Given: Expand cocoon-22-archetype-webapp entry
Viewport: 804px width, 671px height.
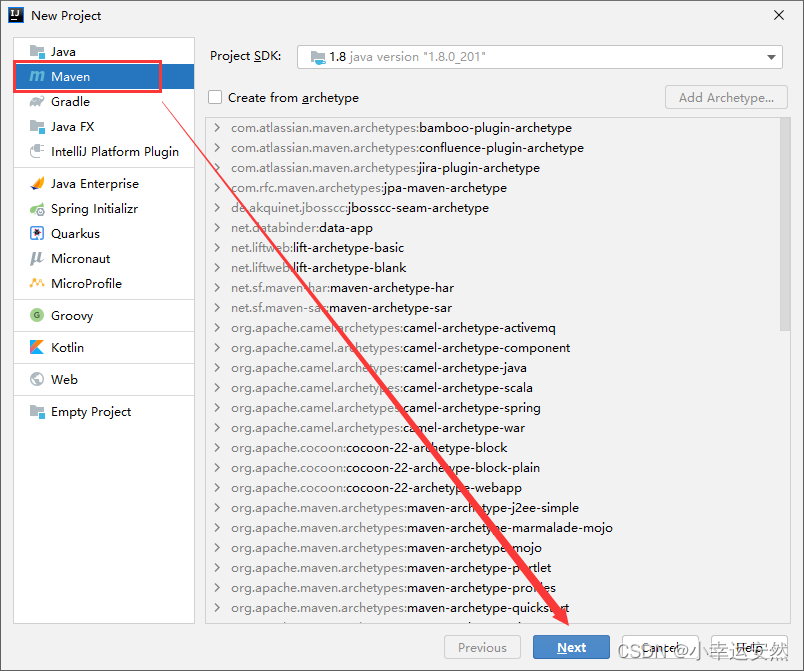Looking at the screenshot, I should (x=217, y=487).
